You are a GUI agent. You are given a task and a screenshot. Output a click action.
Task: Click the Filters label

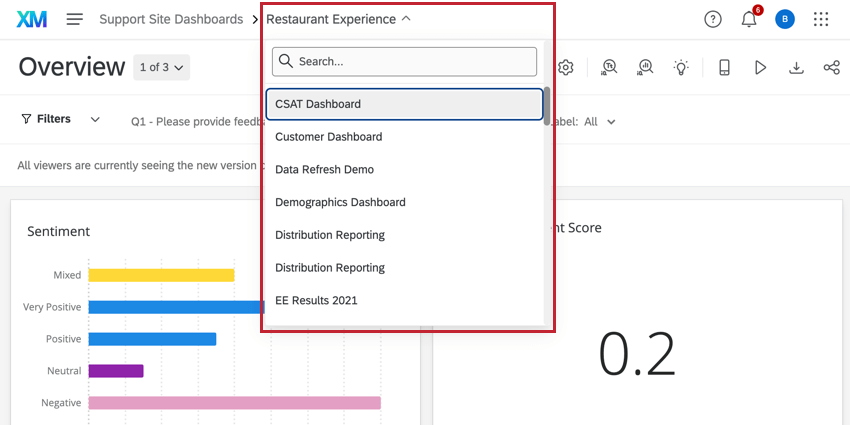tap(54, 119)
